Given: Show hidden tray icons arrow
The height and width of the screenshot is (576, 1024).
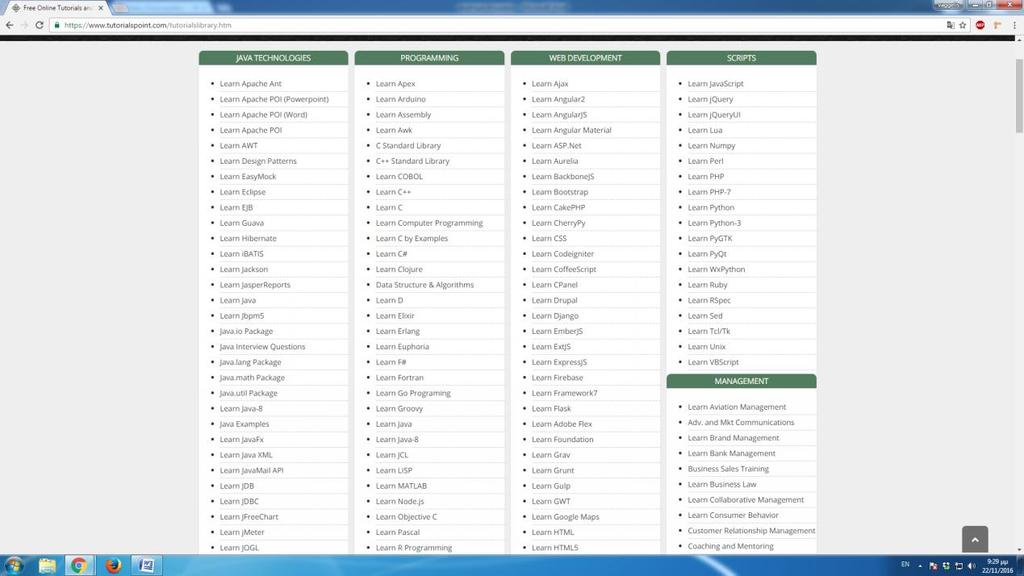Looking at the screenshot, I should [920, 566].
